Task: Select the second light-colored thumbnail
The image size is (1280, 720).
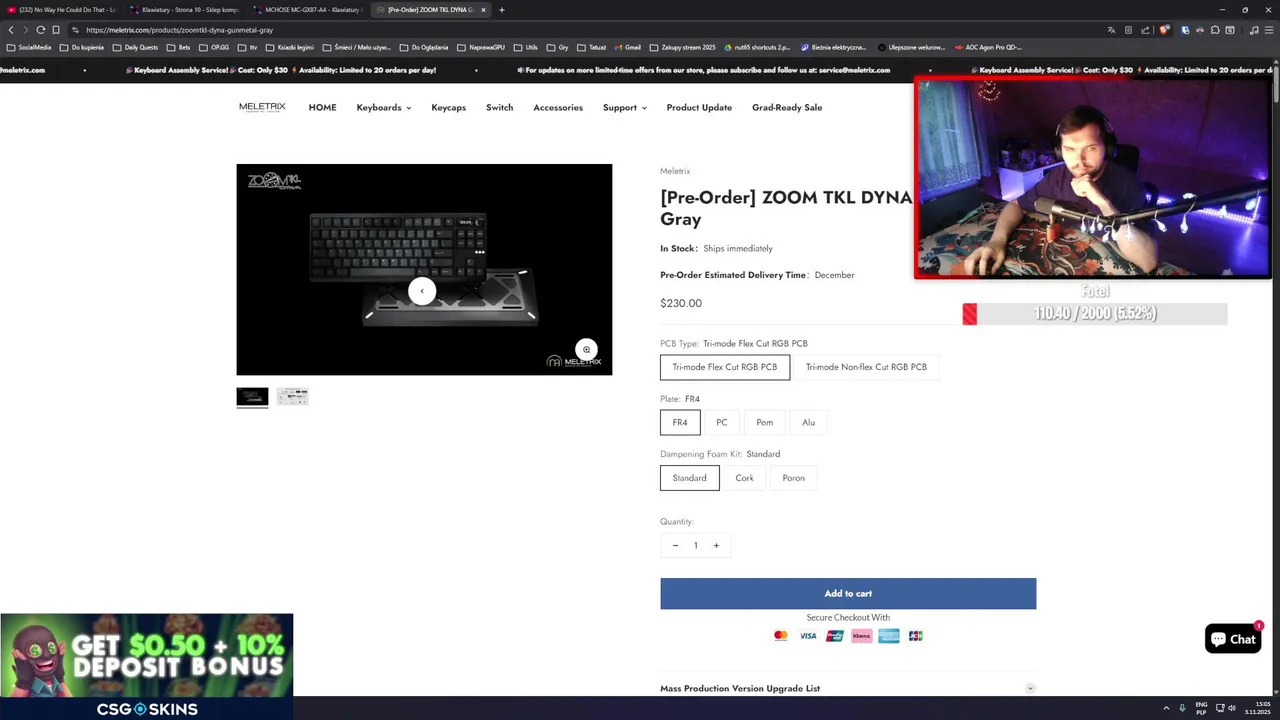Action: 292,396
